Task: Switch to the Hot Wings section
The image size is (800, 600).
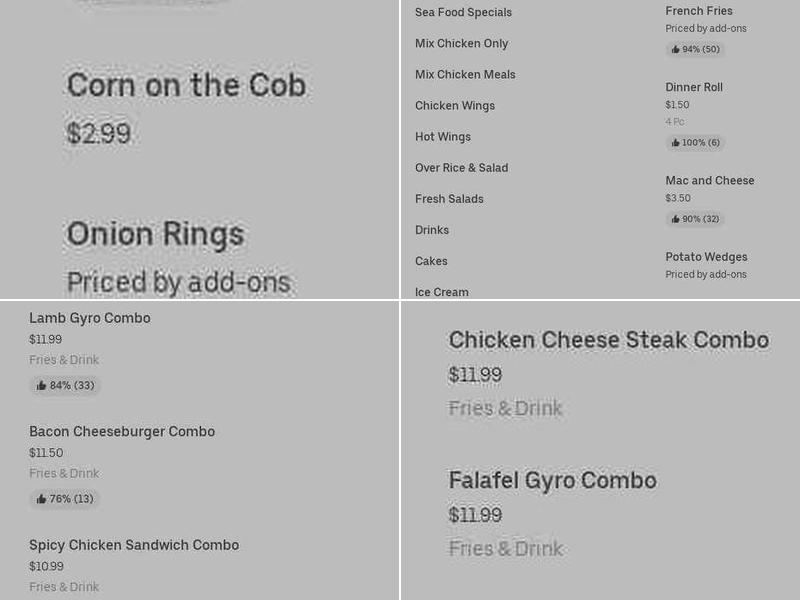Action: point(442,136)
